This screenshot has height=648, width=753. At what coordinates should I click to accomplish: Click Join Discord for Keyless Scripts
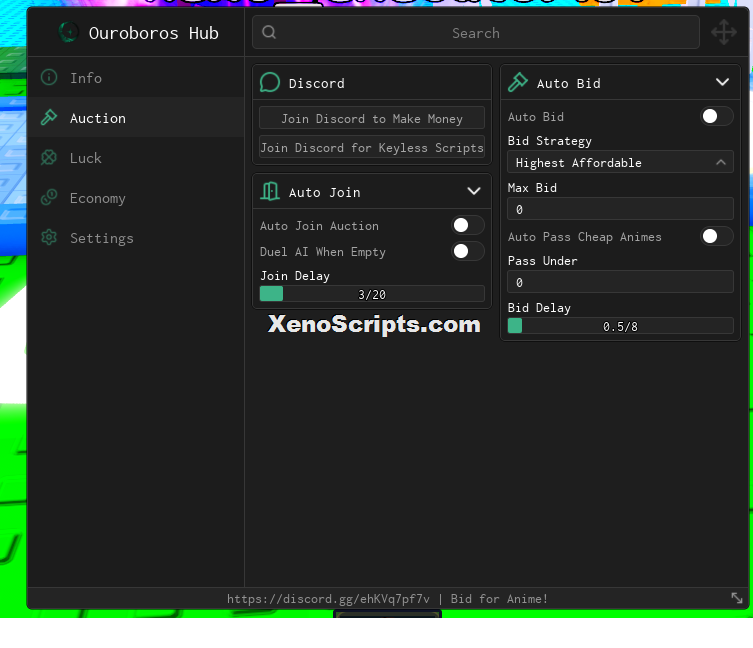(x=372, y=147)
